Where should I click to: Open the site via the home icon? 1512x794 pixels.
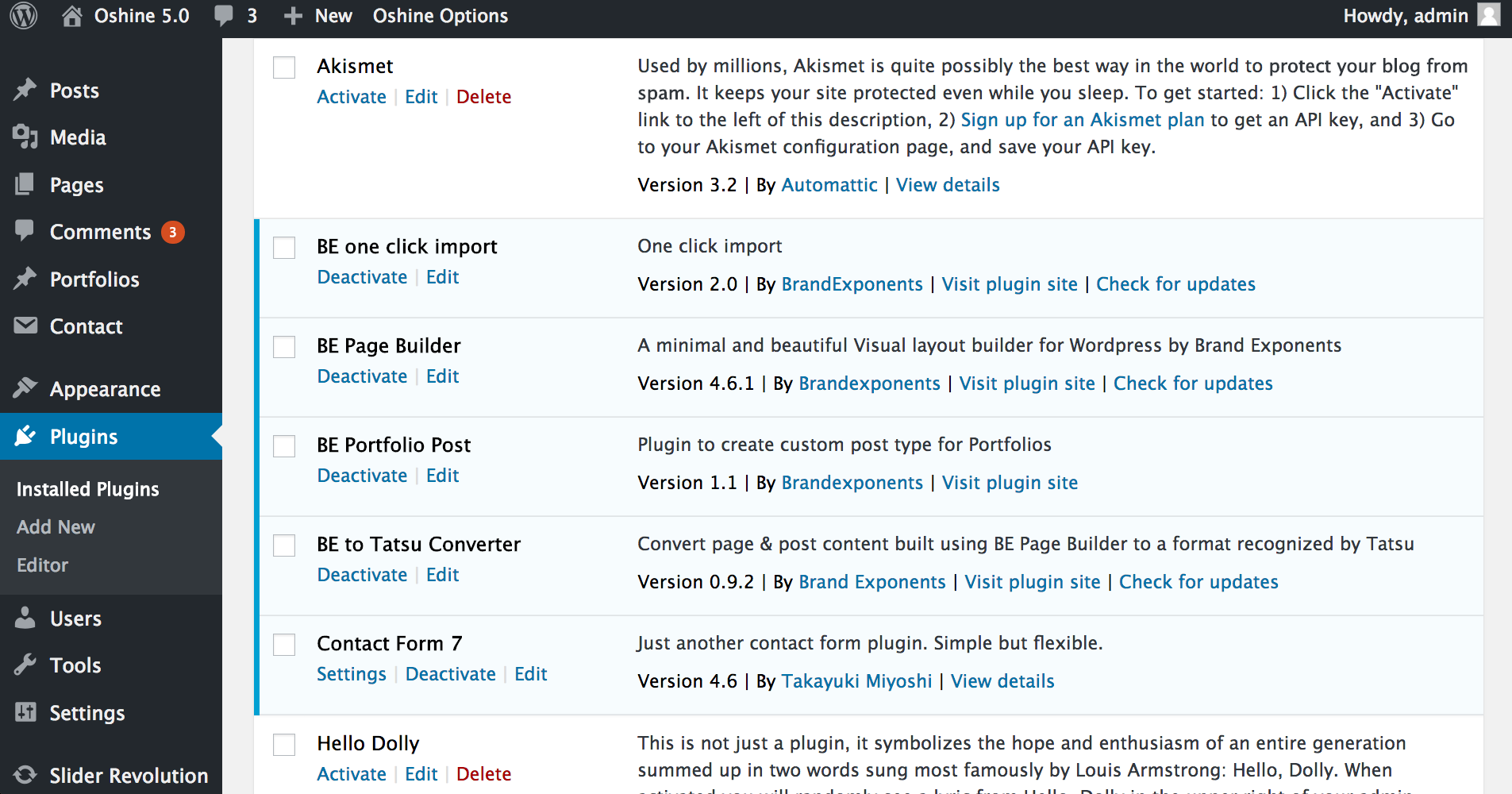(71, 15)
